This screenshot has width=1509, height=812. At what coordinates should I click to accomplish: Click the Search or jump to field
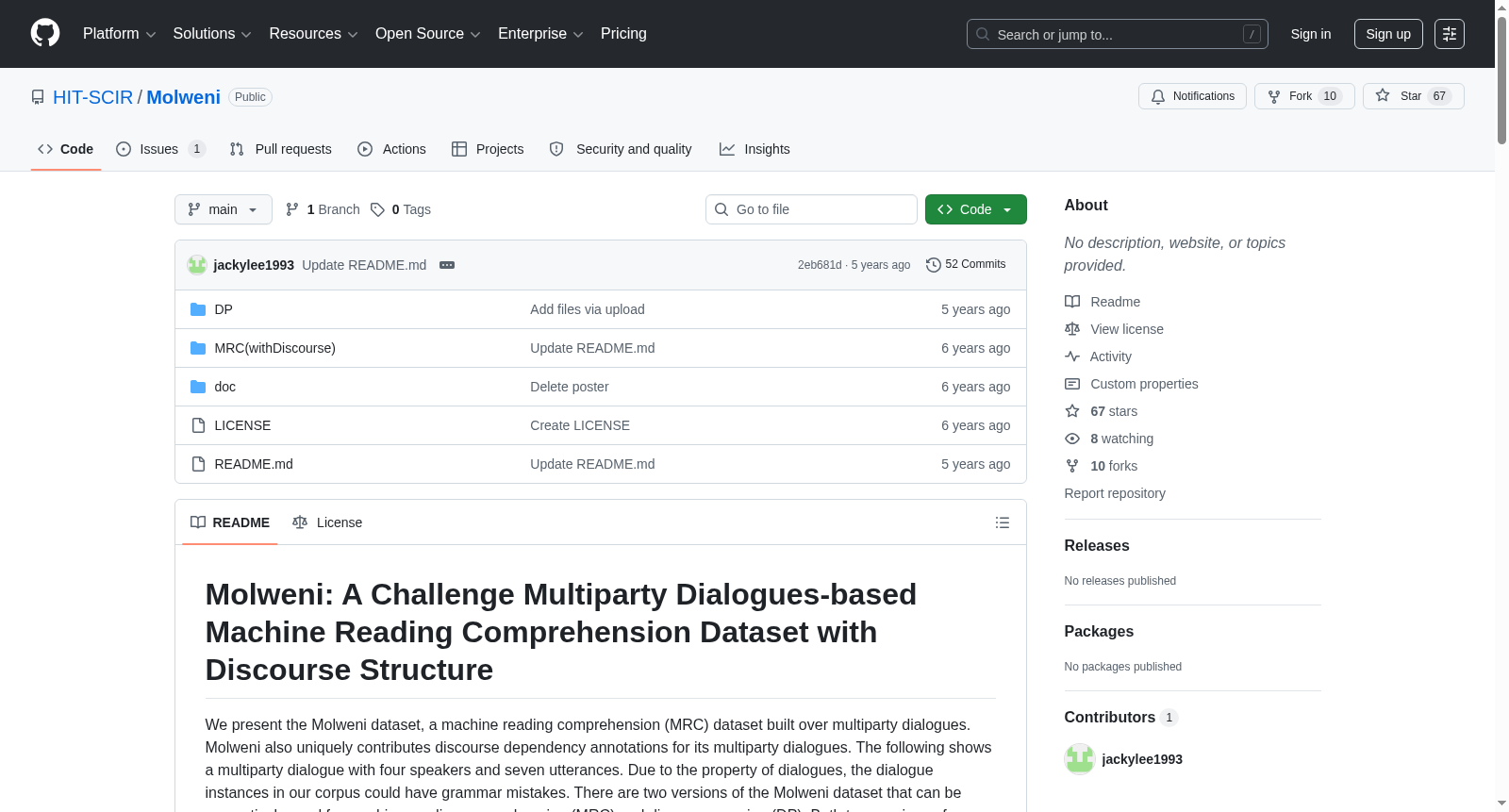[x=1118, y=34]
